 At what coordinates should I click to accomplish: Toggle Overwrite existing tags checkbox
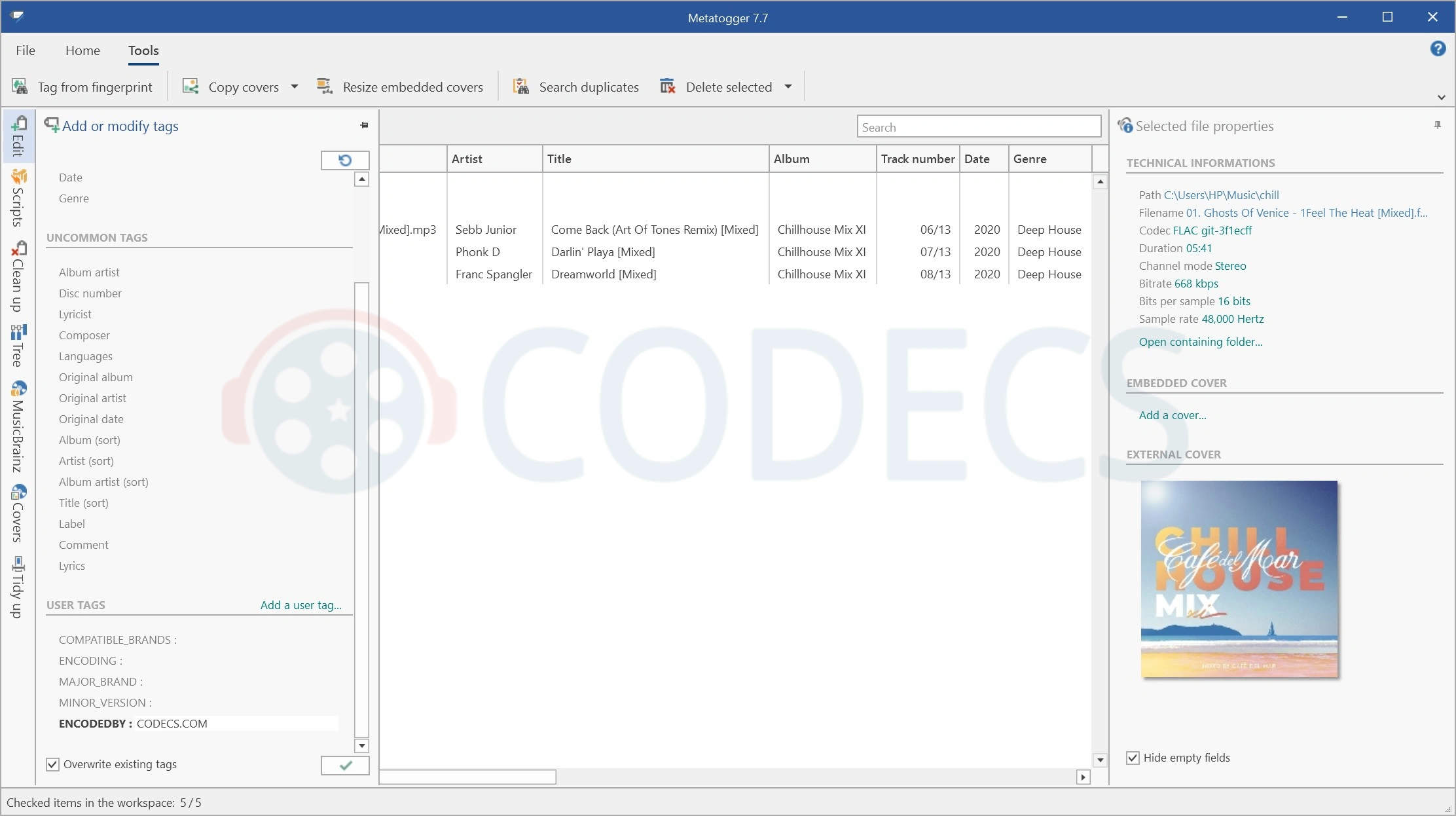pos(53,764)
